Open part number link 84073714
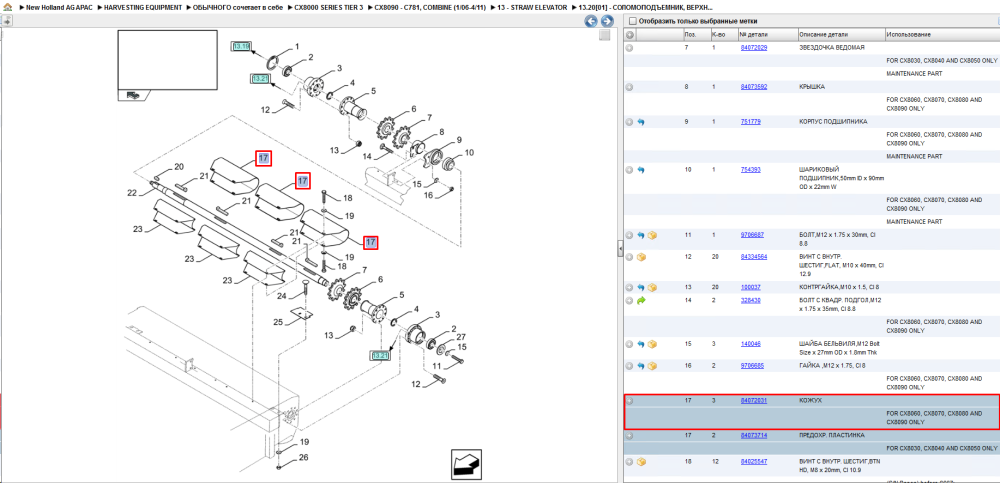The height and width of the screenshot is (483, 1000). click(x=753, y=435)
